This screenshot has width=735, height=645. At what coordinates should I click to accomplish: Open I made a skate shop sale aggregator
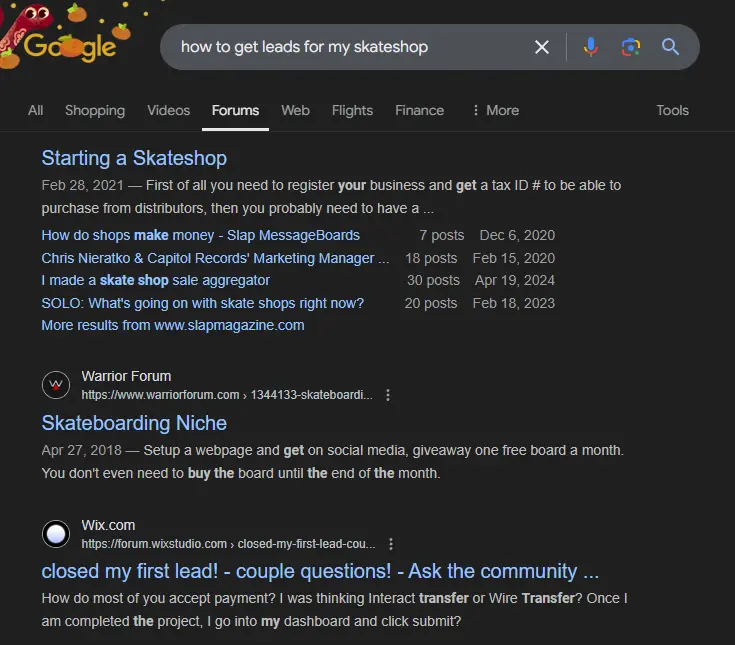tap(156, 280)
